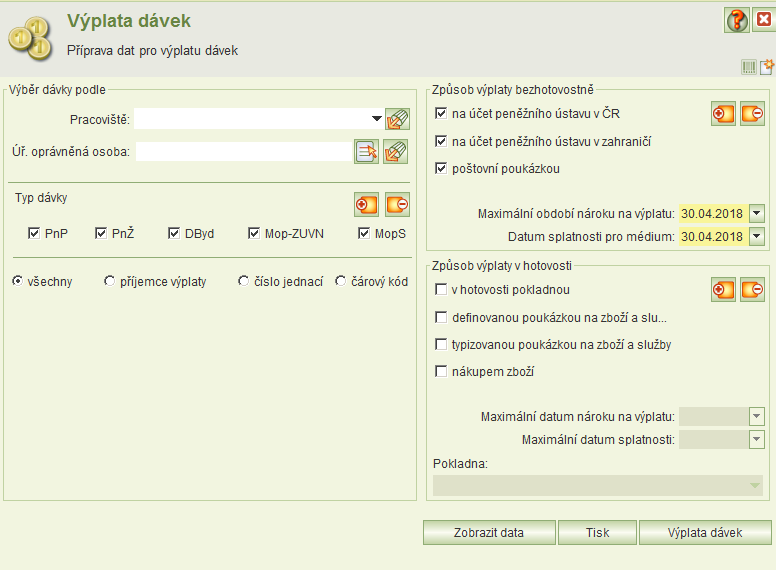
Task: Enable v hotovosti pokladnou
Action: (441, 289)
